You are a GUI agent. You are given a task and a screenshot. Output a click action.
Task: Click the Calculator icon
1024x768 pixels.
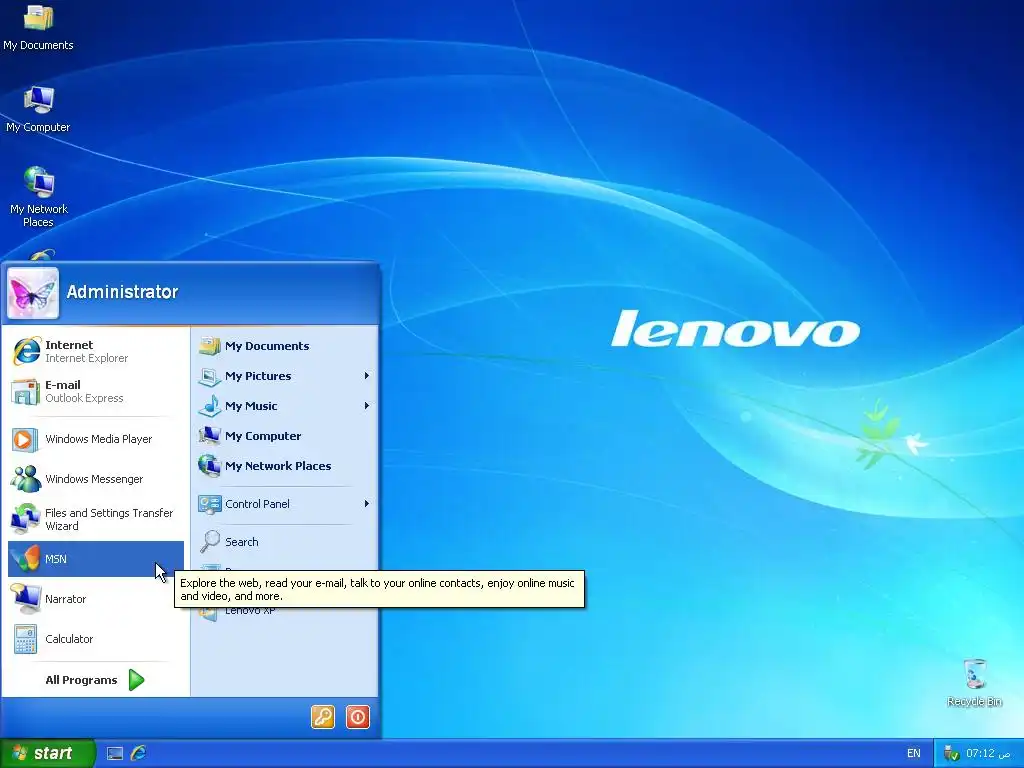click(25, 639)
